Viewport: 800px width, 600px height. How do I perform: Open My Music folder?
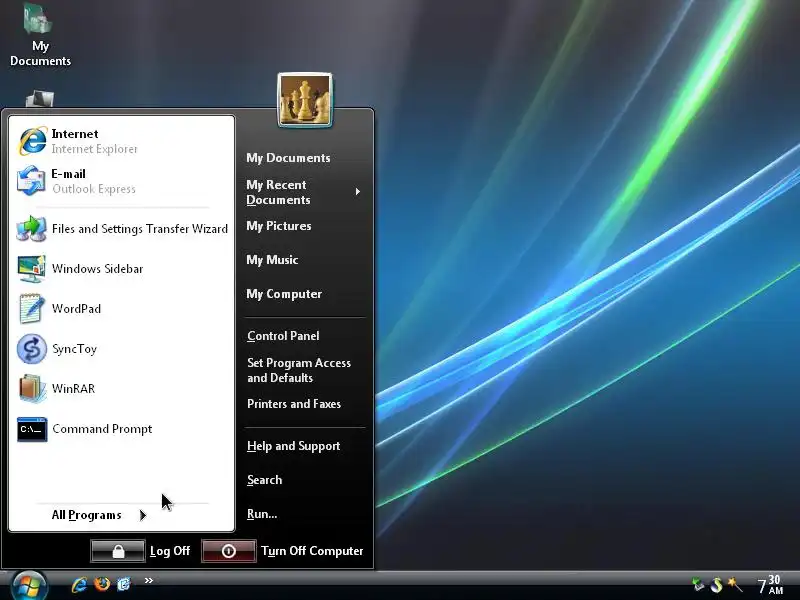(272, 260)
